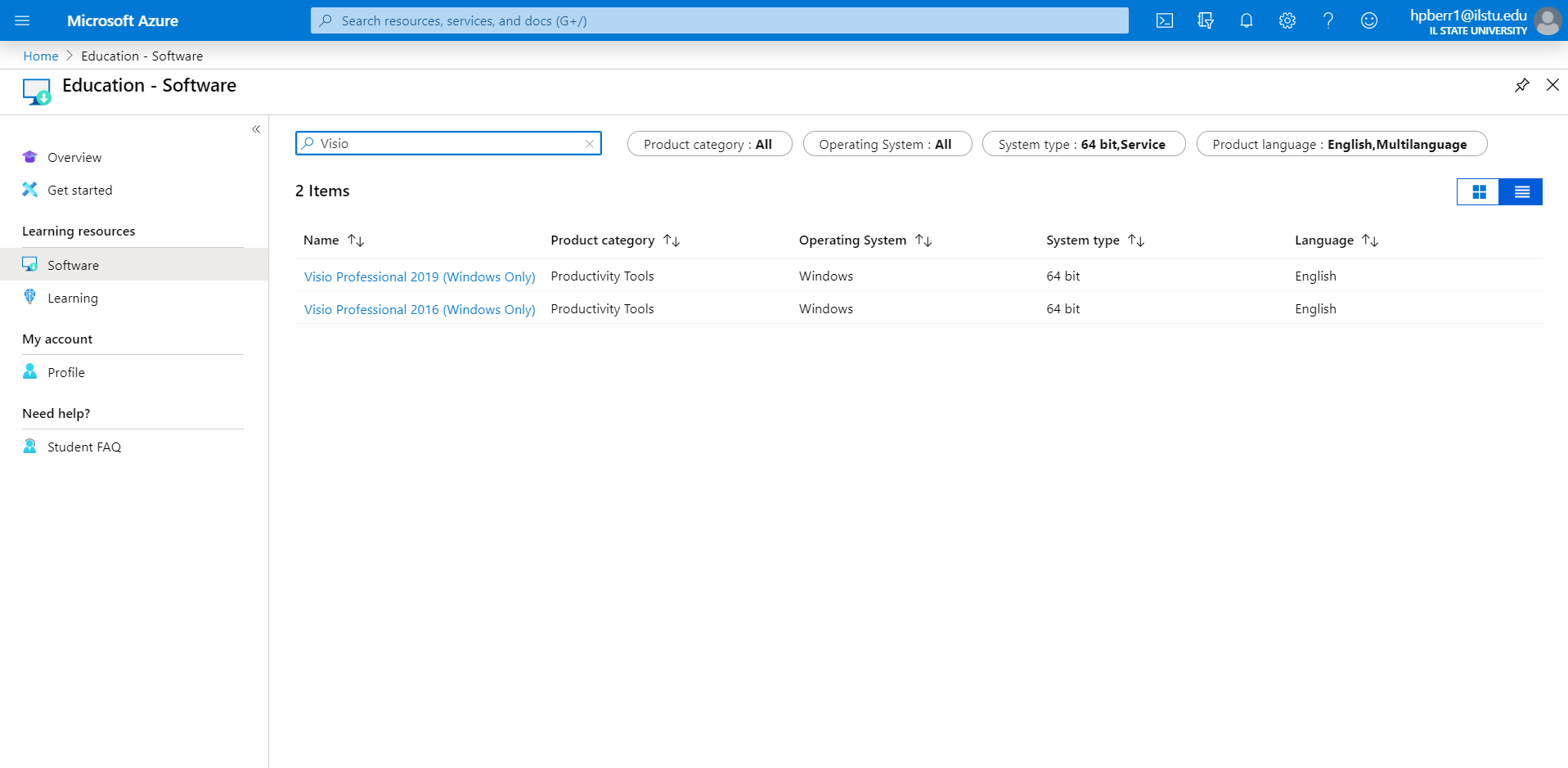Image resolution: width=1568 pixels, height=768 pixels.
Task: Sort by Language column arrows
Action: click(1370, 240)
